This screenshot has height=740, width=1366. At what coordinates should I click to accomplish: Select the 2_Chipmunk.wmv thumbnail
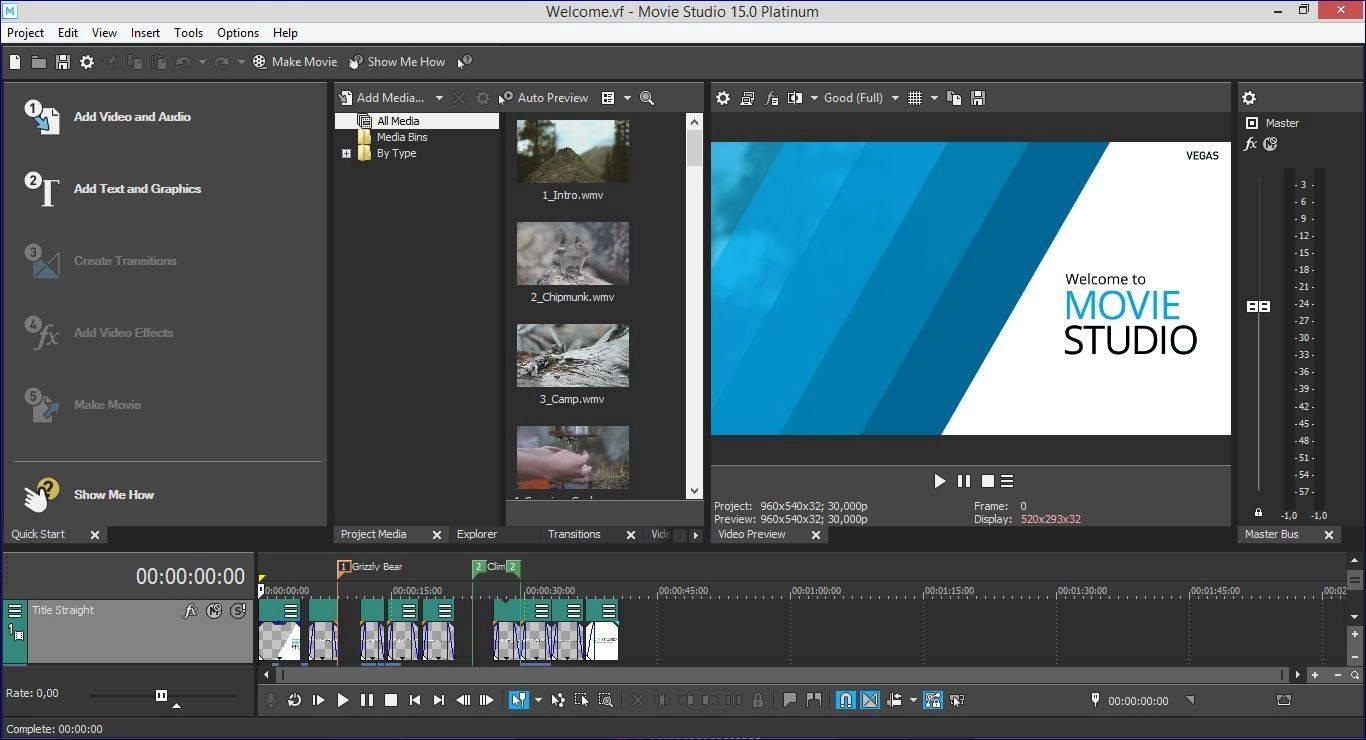573,253
